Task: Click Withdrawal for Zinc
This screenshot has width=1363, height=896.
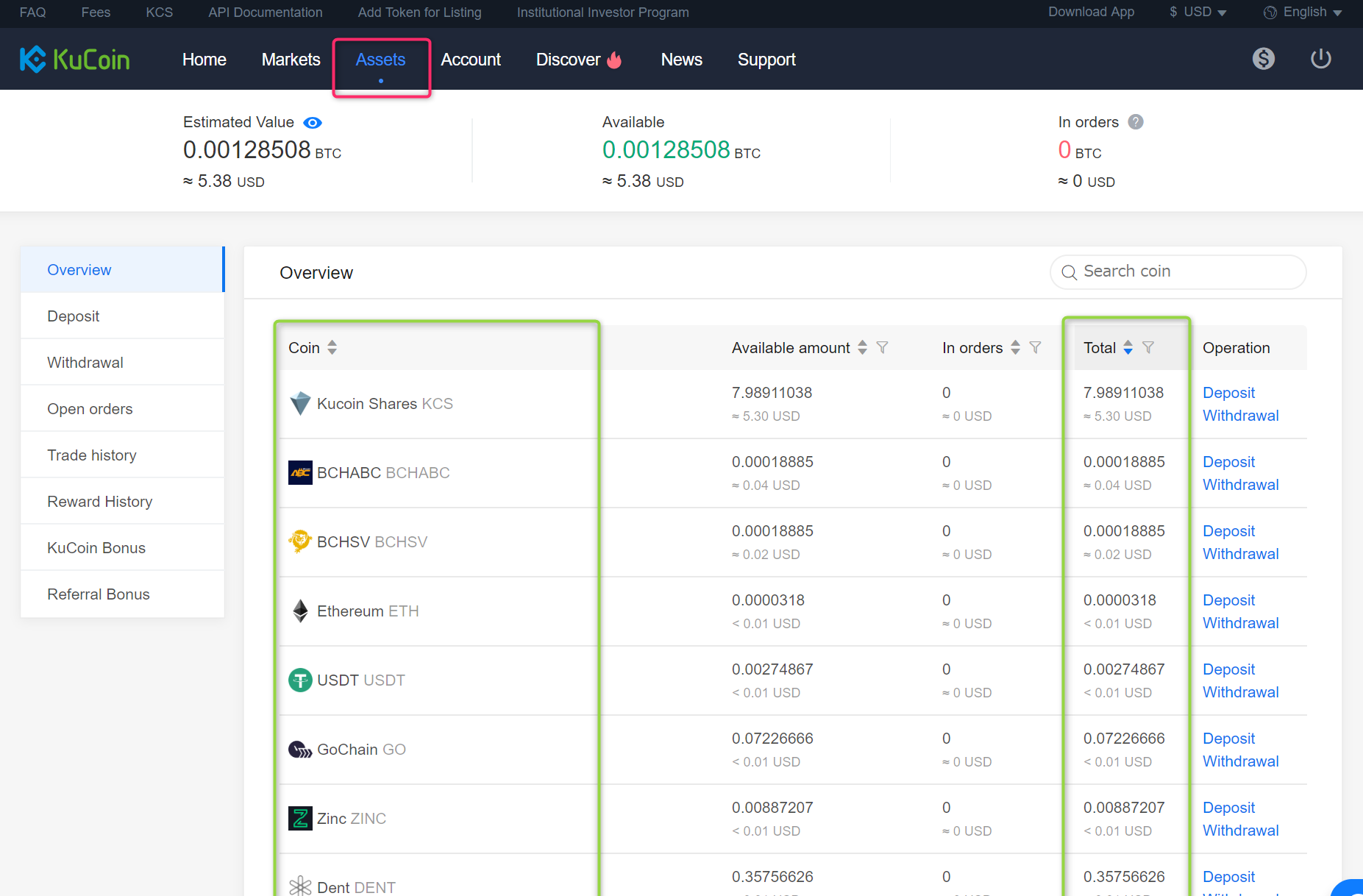Action: 1241,831
